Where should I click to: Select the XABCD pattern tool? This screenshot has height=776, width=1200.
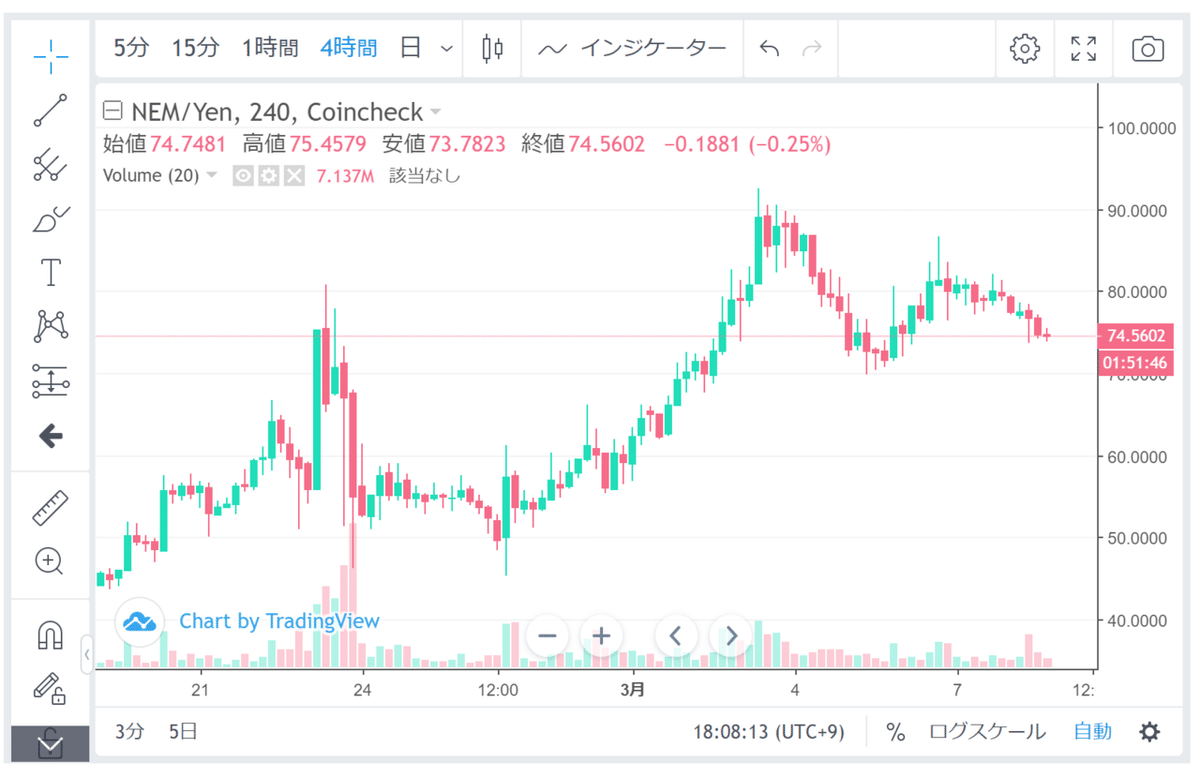coord(50,326)
